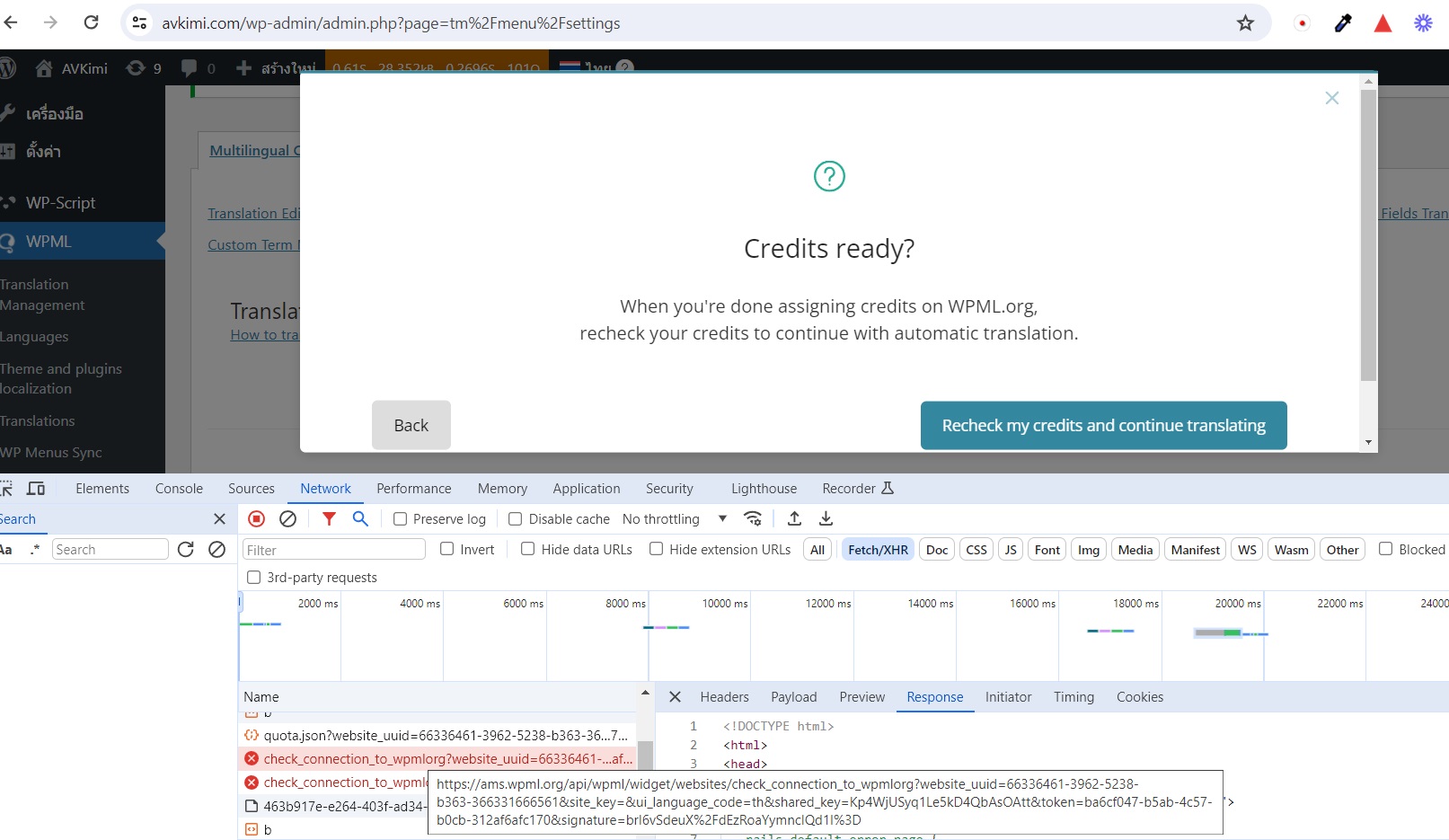The image size is (1449, 840).
Task: Stop recording network log
Action: (x=256, y=518)
